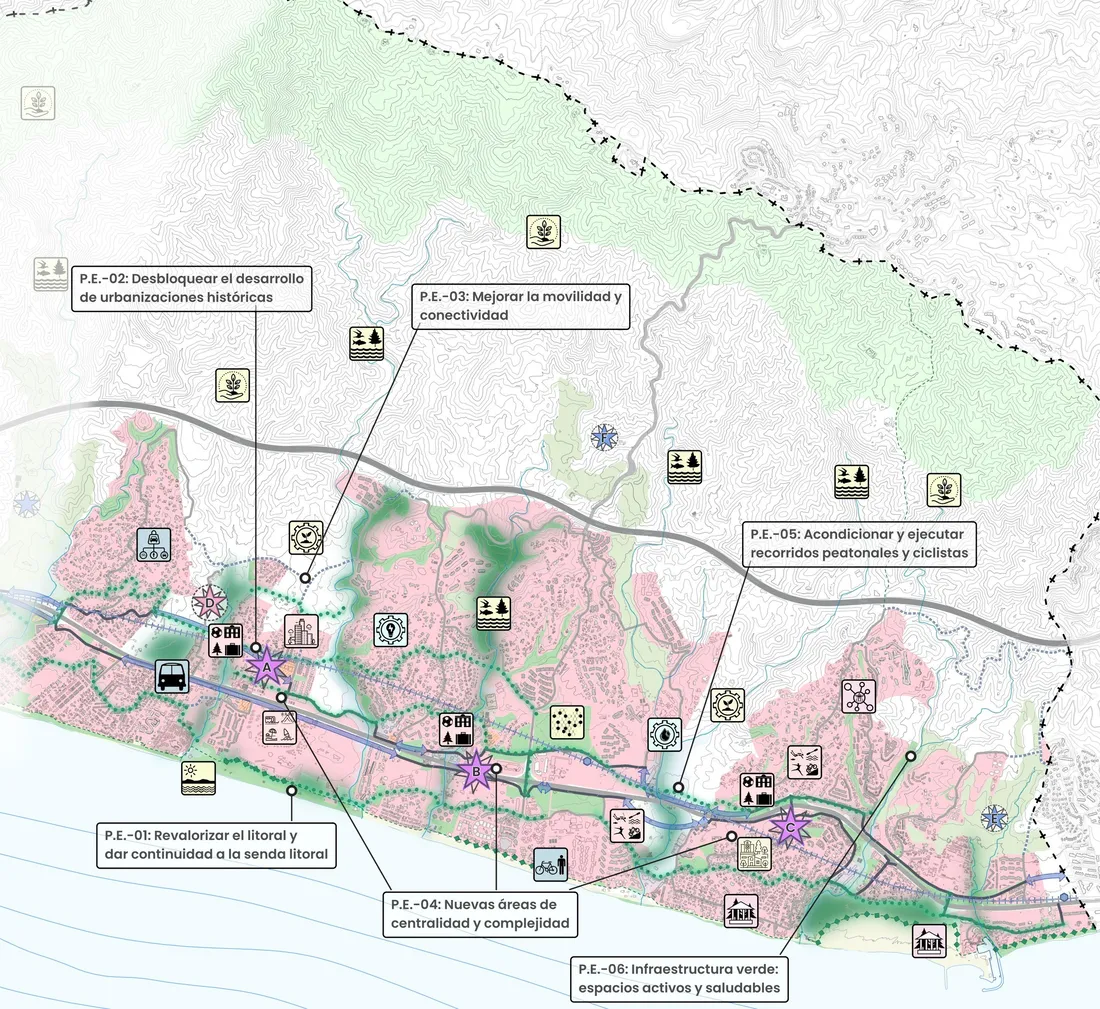The width and height of the screenshot is (1100, 1009).
Task: Select label P.E.-04 Nuevas áreas de centralidad
Action: click(481, 914)
